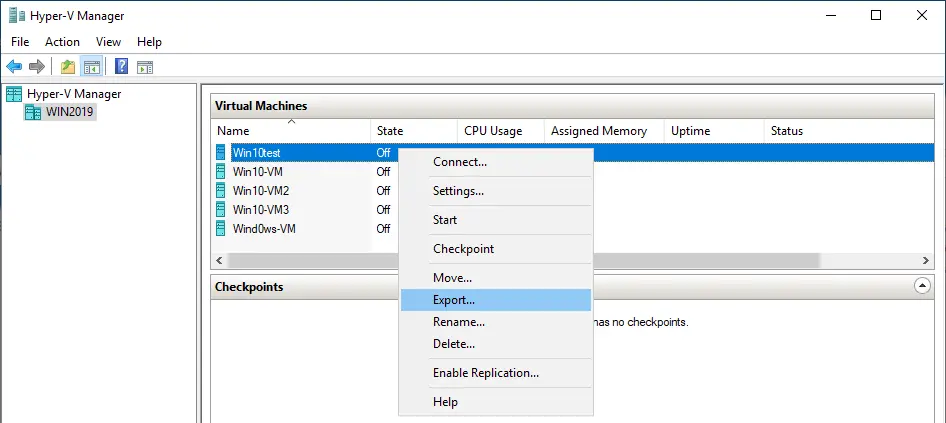Image resolution: width=946 pixels, height=423 pixels.
Task: Open the Action menu
Action: click(x=62, y=42)
